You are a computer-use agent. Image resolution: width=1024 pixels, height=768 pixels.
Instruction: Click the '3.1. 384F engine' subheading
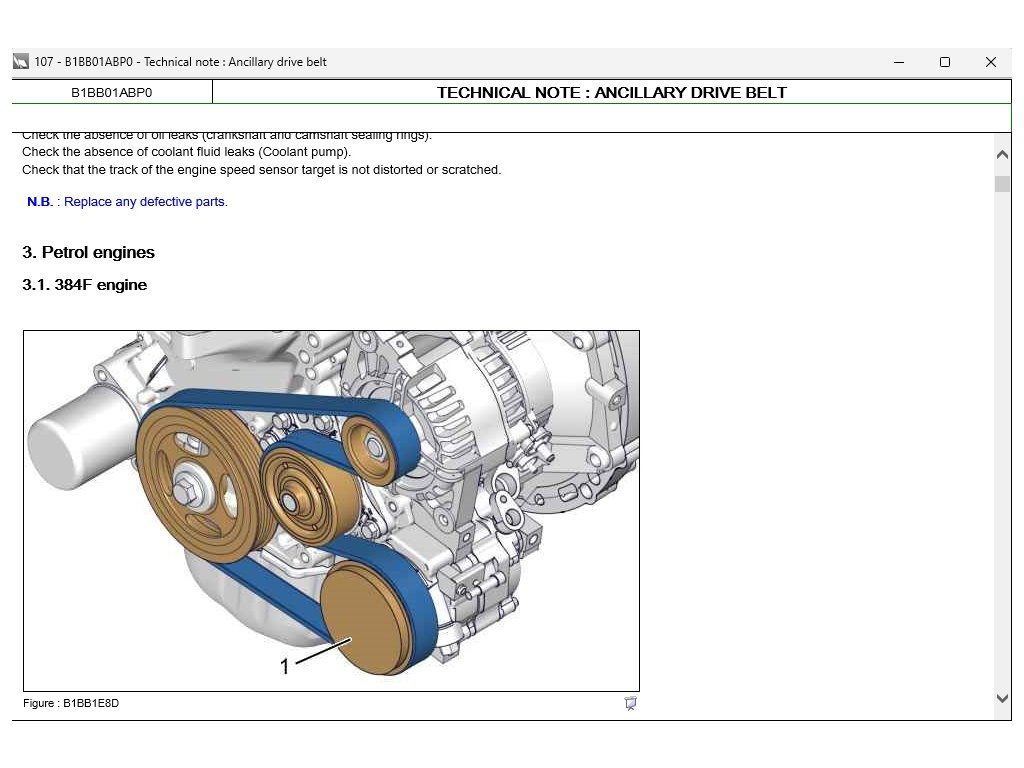point(85,285)
